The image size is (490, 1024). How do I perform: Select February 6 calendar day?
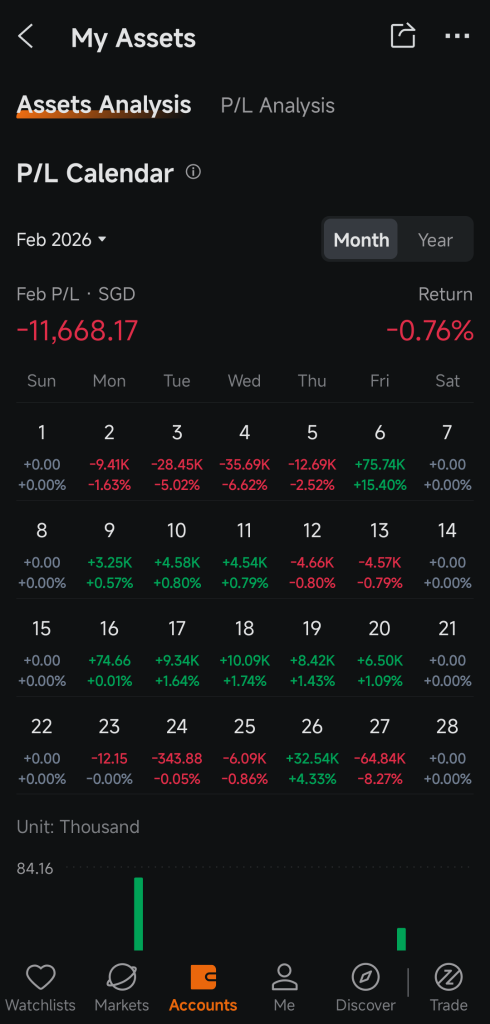380,457
